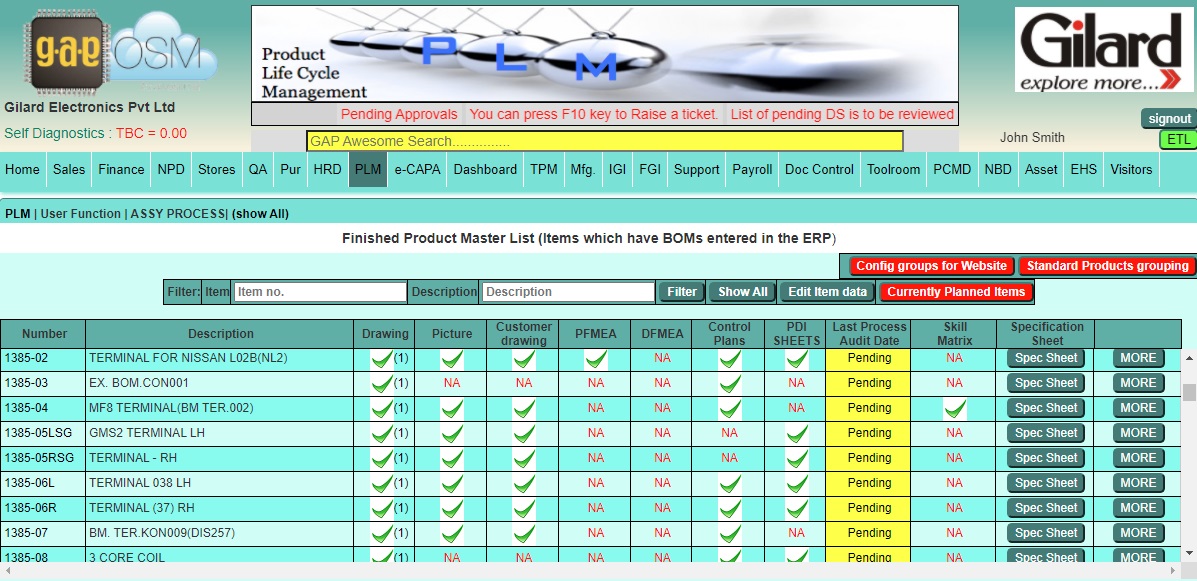Viewport: 1197px width, 581px height.
Task: Select the Doc Control menu item
Action: [x=819, y=170]
